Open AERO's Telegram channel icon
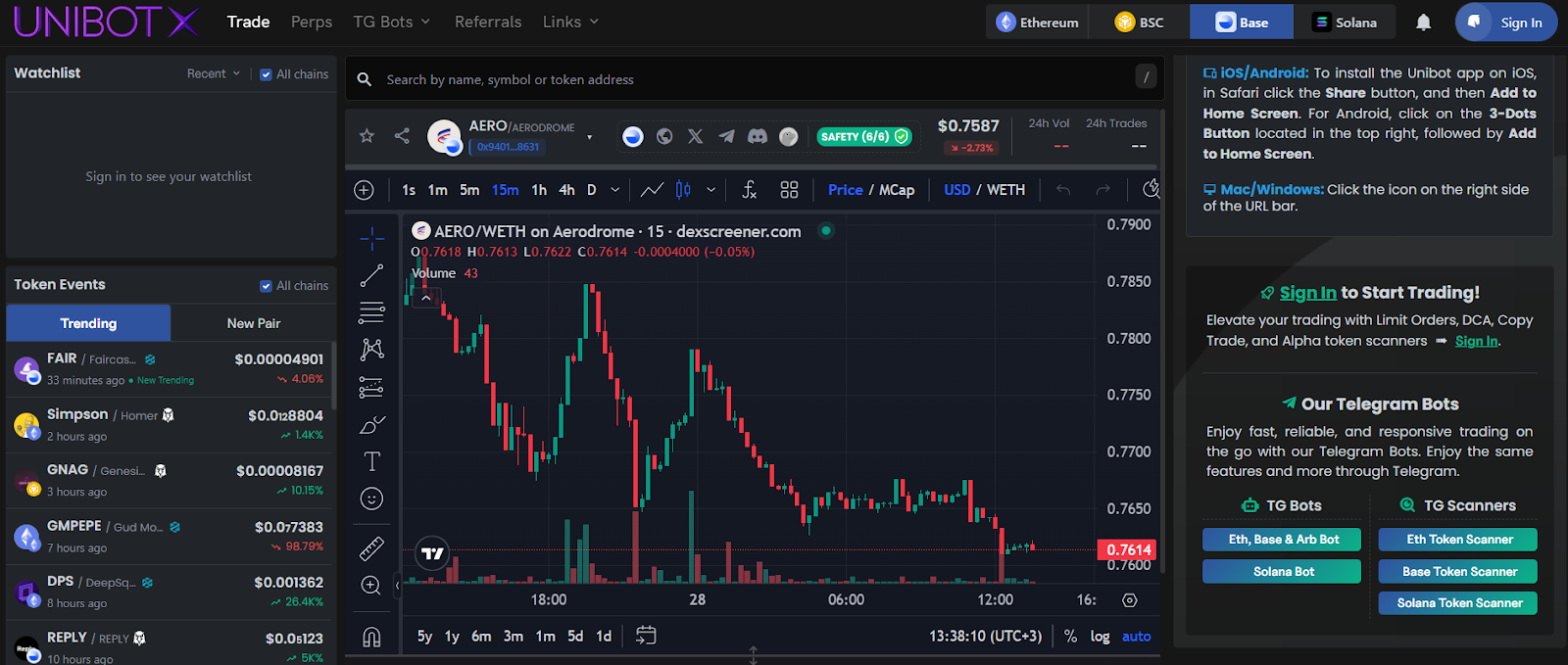This screenshot has width=1568, height=665. pyautogui.click(x=726, y=136)
